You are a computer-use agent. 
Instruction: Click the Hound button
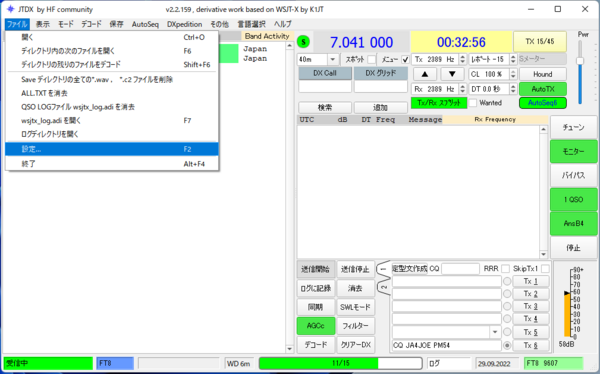[543, 74]
